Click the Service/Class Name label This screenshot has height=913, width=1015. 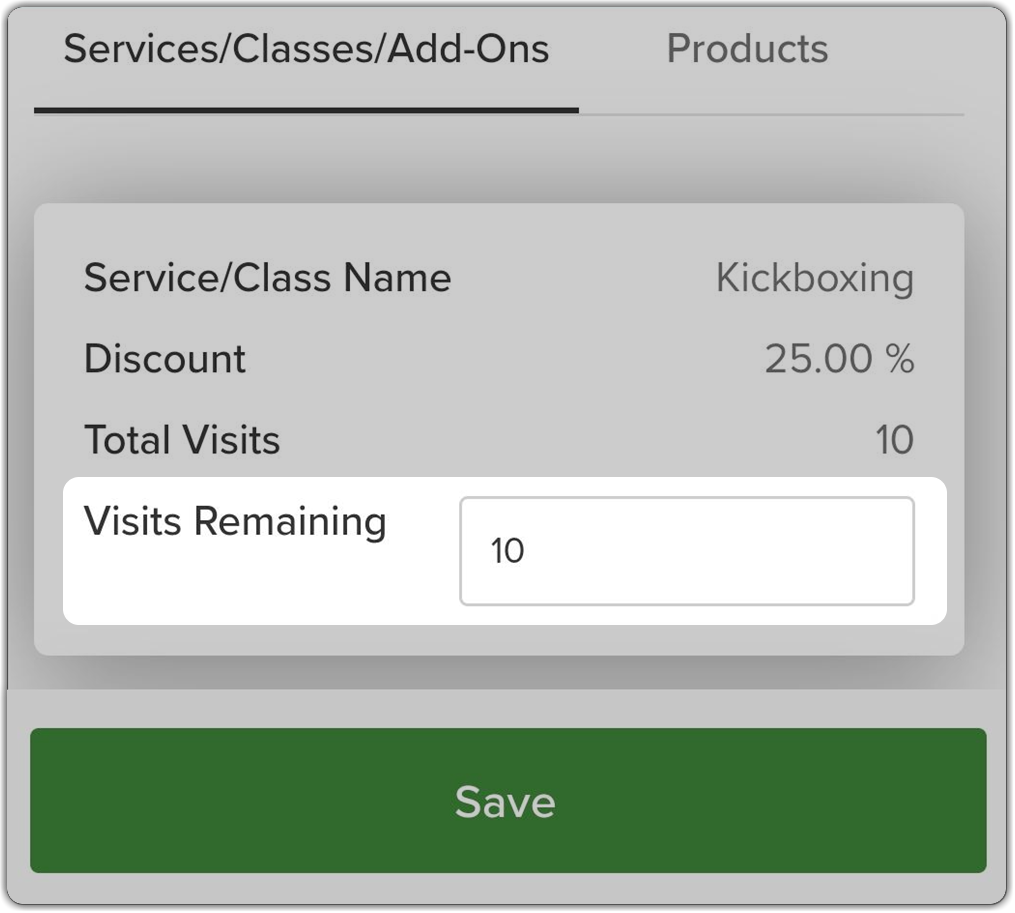tap(267, 278)
